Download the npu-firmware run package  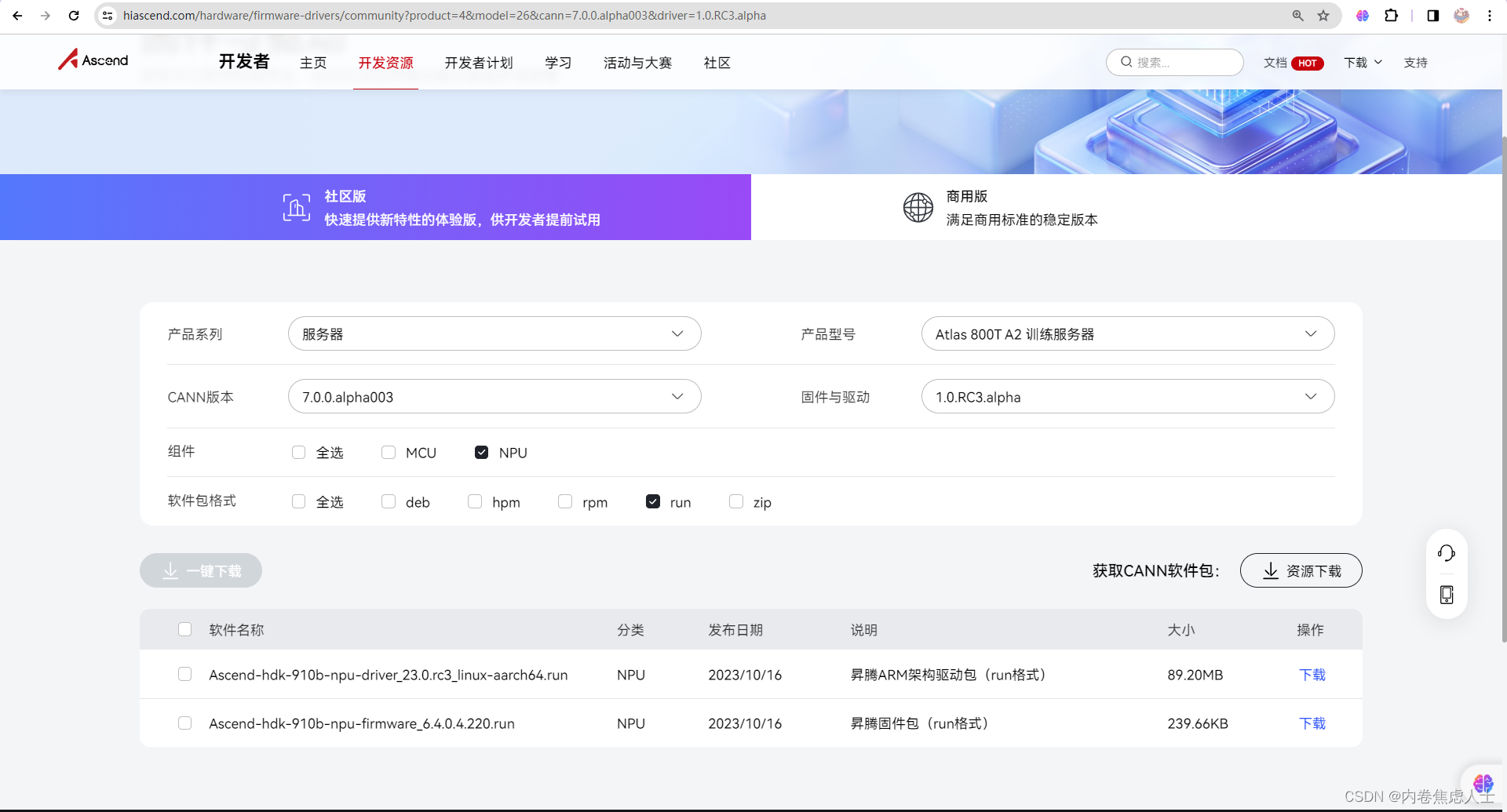[x=1312, y=723]
